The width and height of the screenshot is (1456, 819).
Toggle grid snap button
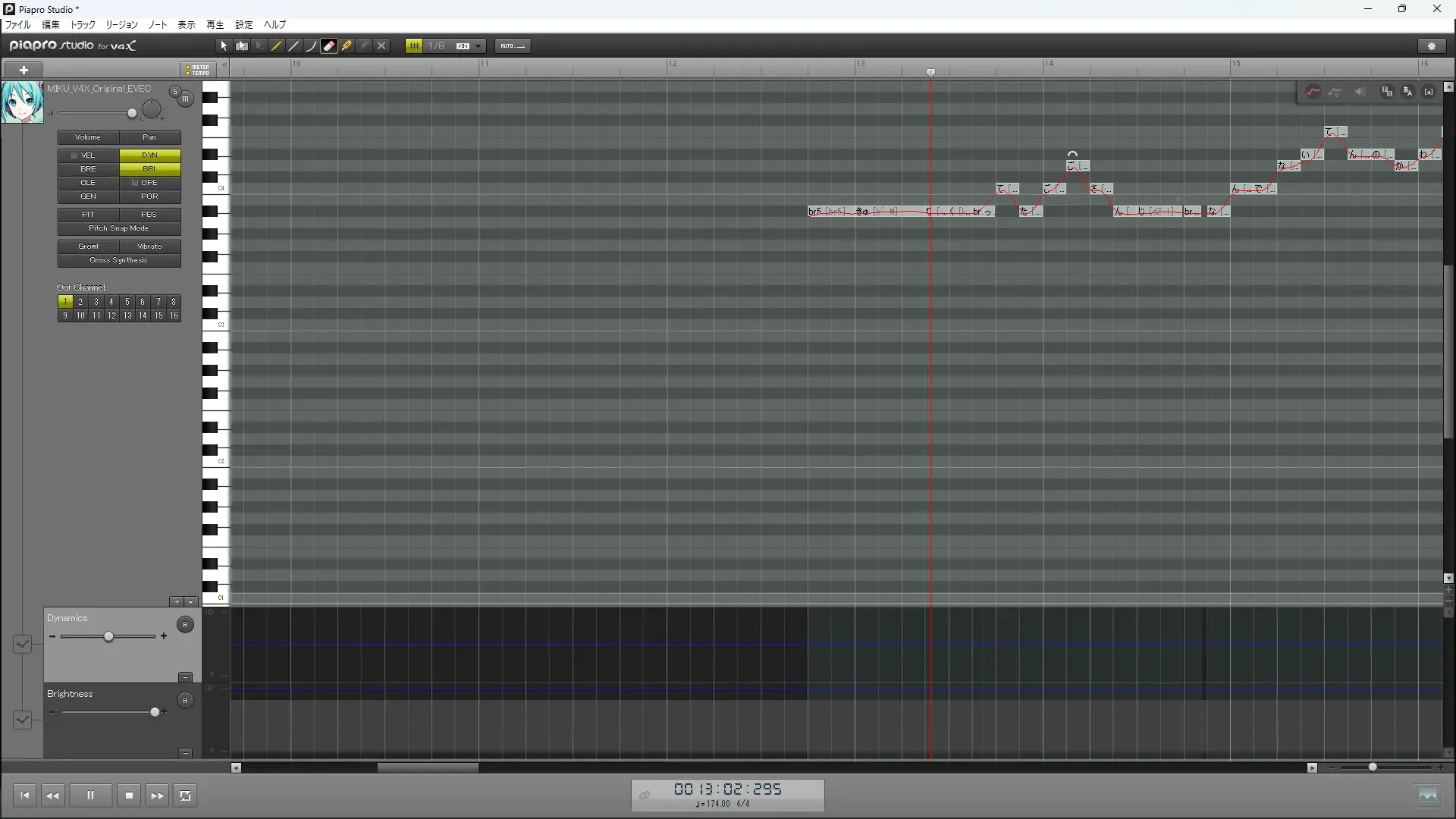coord(414,46)
